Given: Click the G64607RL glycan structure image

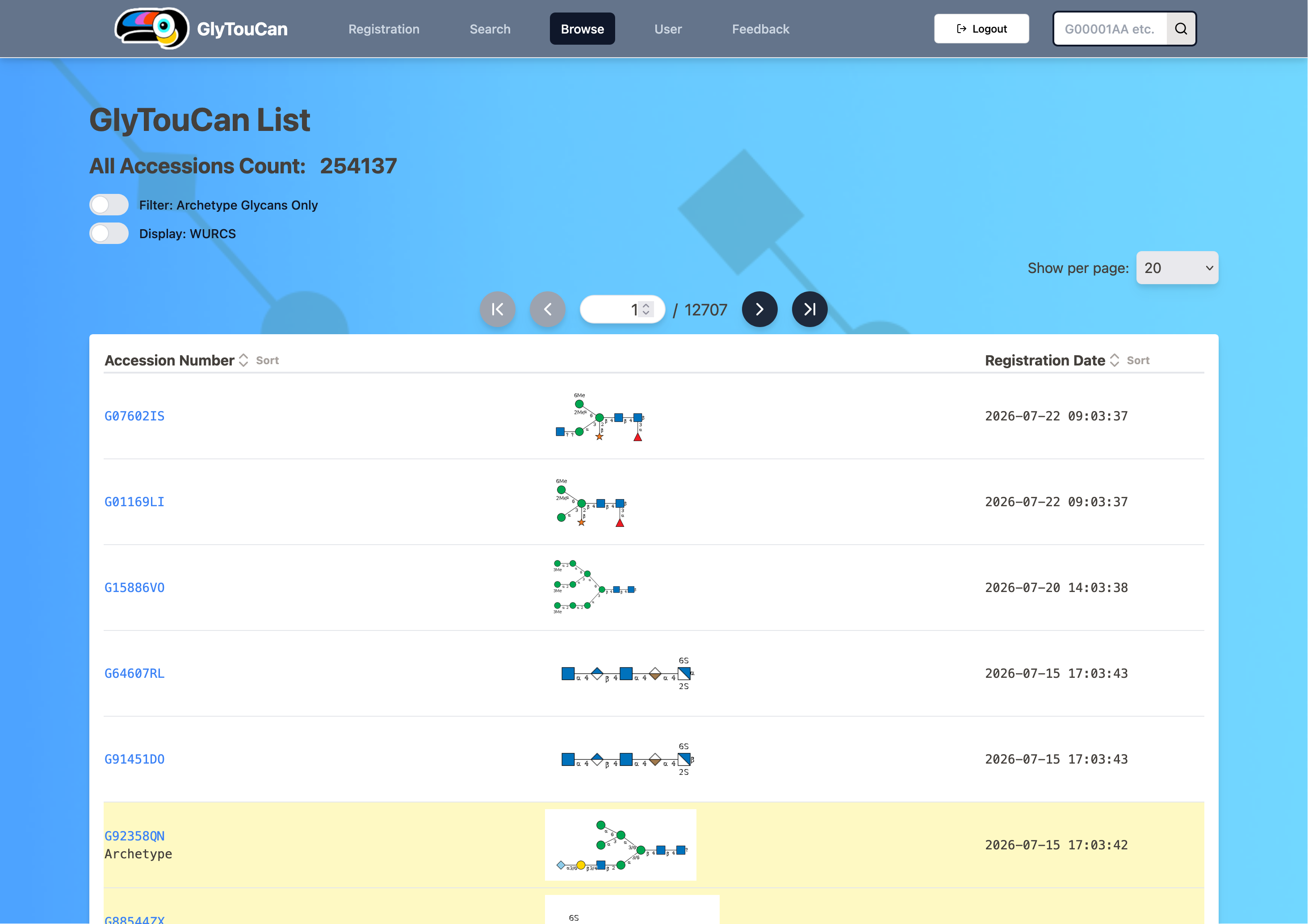Looking at the screenshot, I should 627,673.
